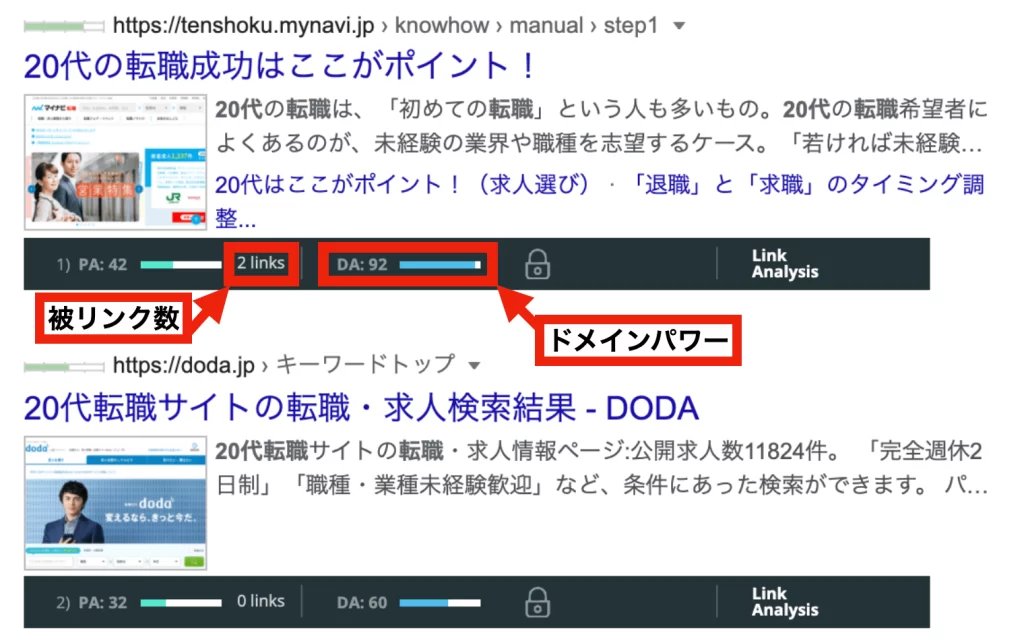The height and width of the screenshot is (643, 1024).
Task: Open the 20代の転職成功はここがポイント！ result title
Action: click(280, 67)
